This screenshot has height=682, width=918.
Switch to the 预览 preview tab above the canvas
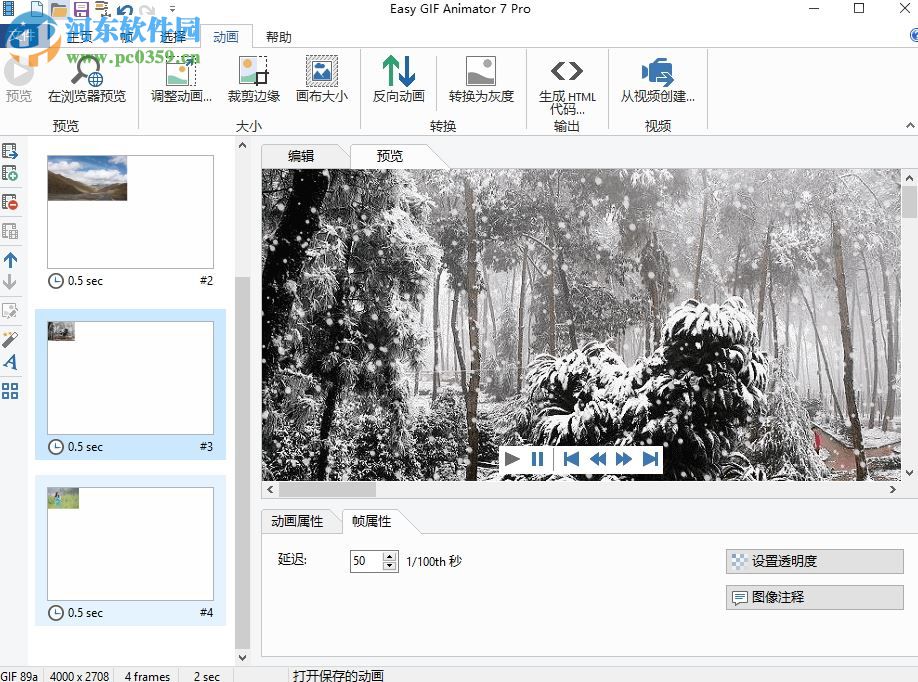390,156
